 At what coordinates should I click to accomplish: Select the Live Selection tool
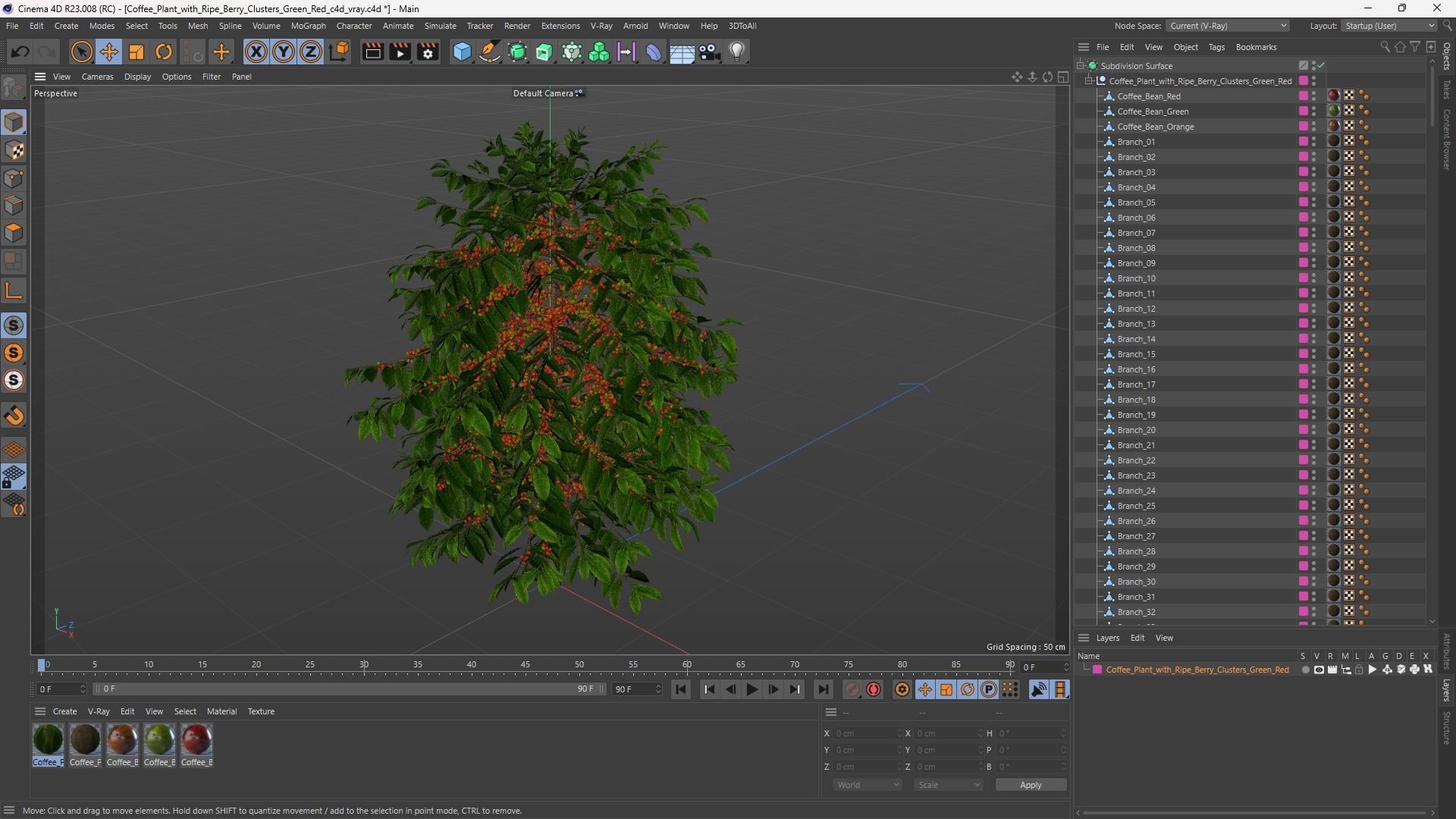tap(81, 52)
